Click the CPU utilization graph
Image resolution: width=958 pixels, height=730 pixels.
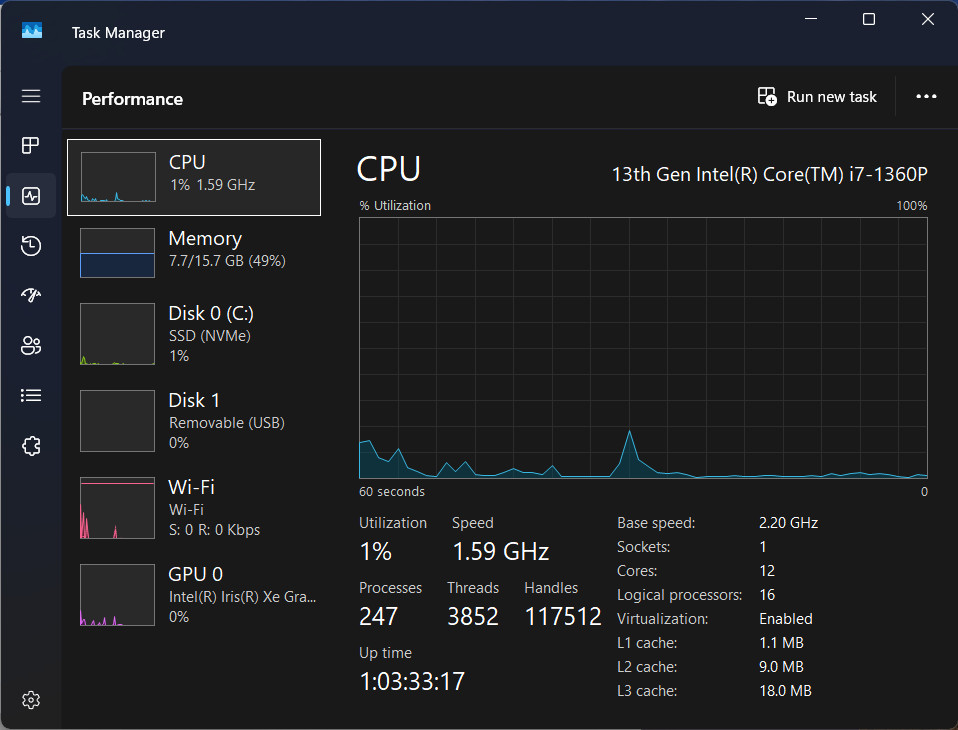(643, 348)
